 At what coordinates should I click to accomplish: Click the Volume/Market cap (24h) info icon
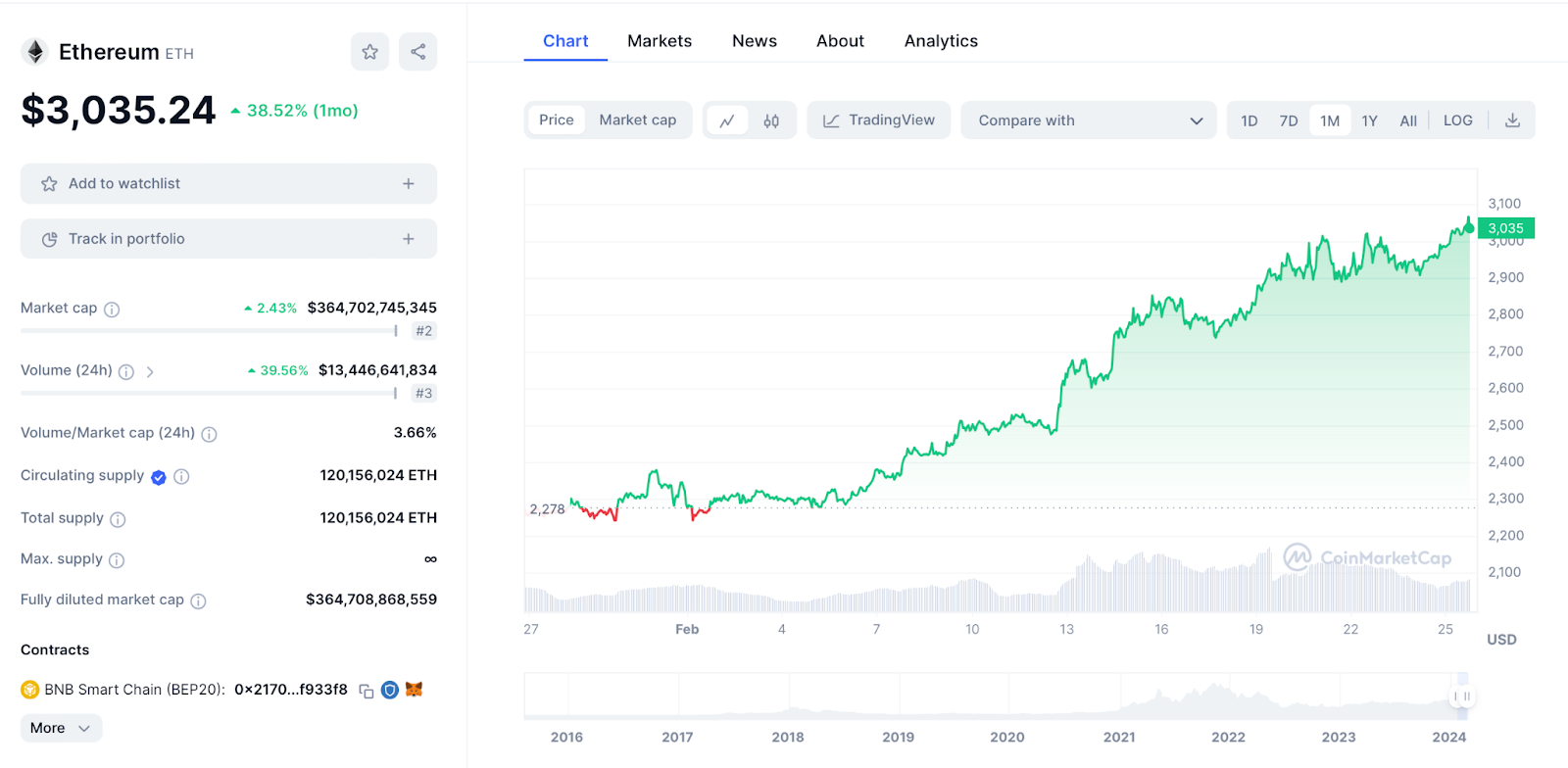tap(209, 434)
